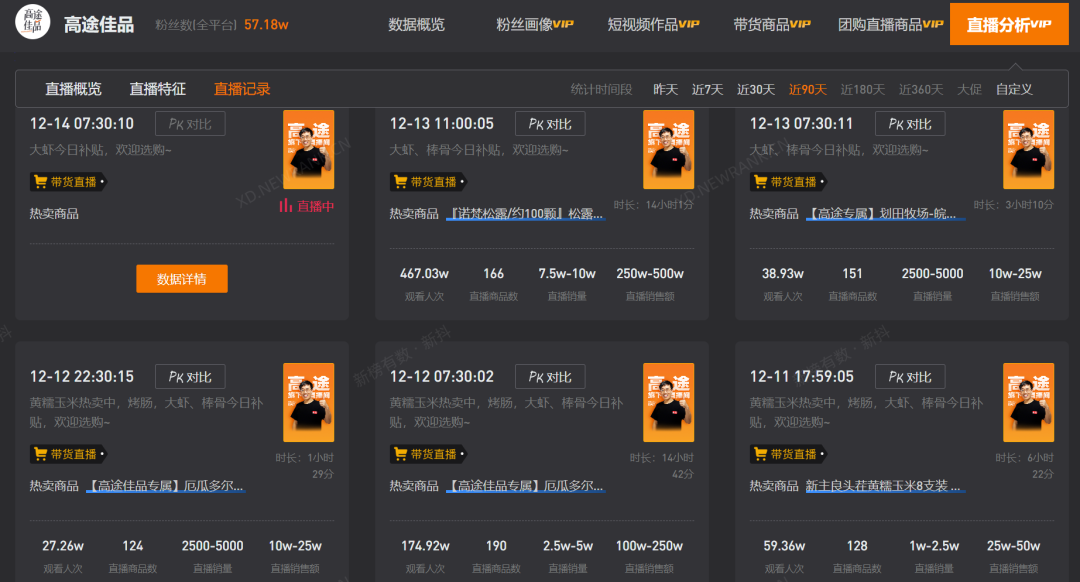
Task: Click the 12-12 22:30:15 livestream timestamp
Action: 82,377
